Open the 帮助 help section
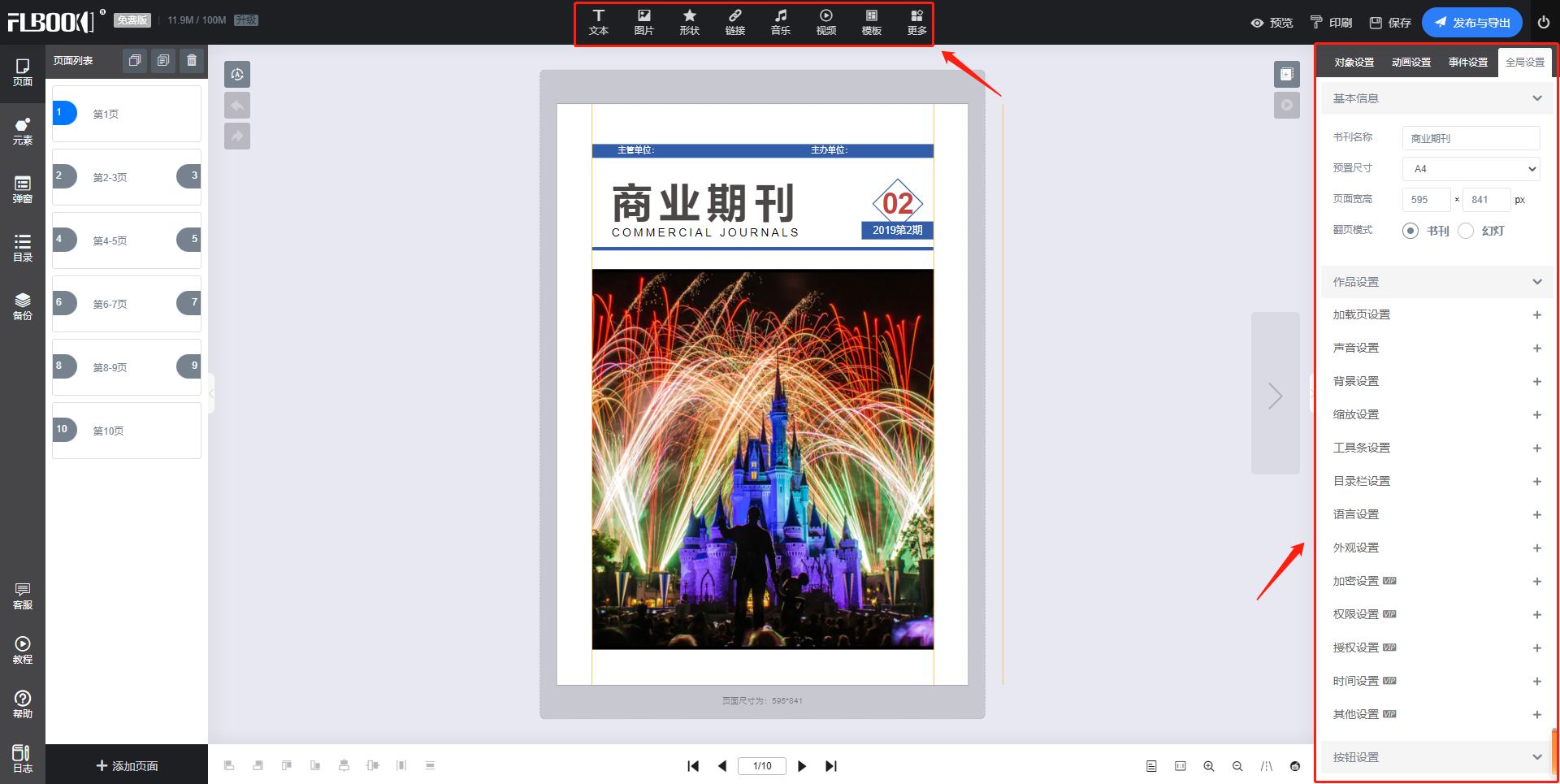The width and height of the screenshot is (1560, 784). [x=23, y=705]
